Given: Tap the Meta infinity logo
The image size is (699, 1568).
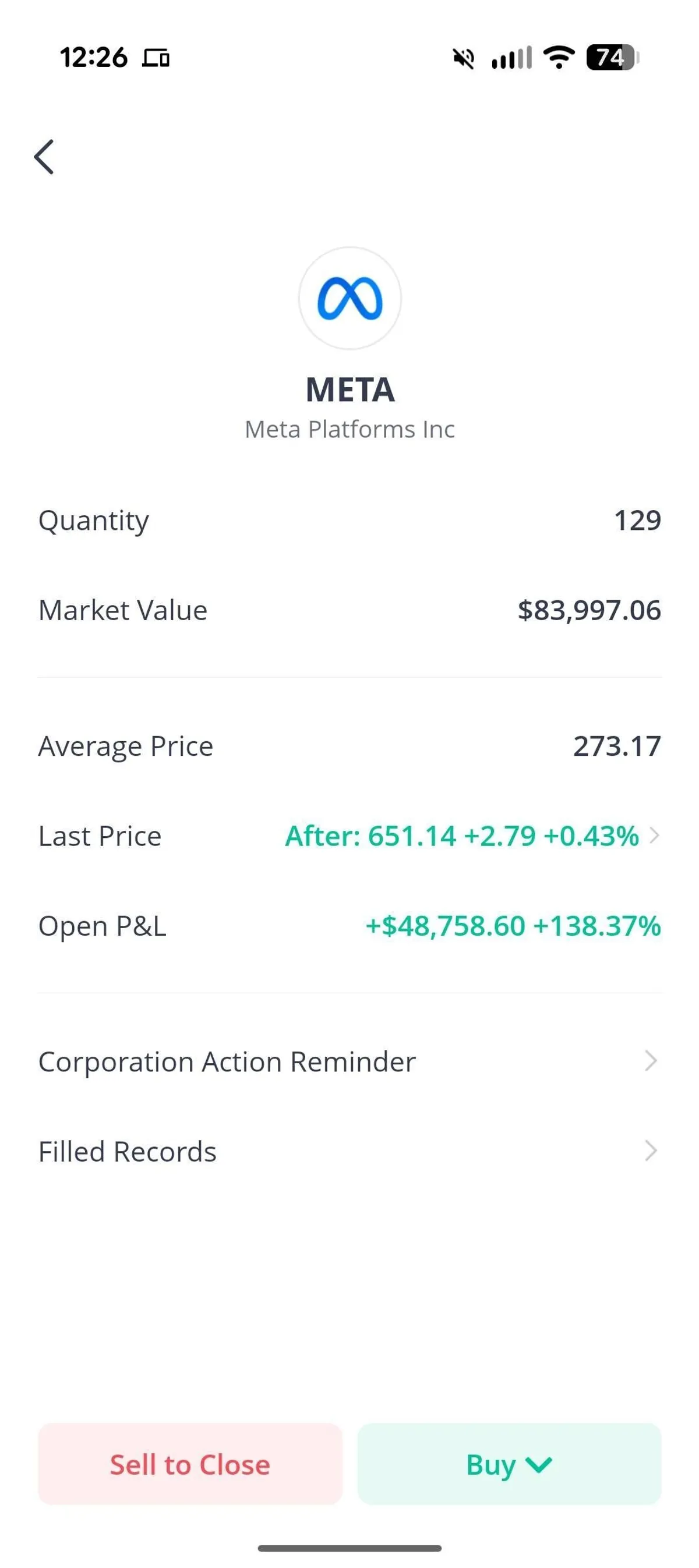Looking at the screenshot, I should (x=349, y=298).
